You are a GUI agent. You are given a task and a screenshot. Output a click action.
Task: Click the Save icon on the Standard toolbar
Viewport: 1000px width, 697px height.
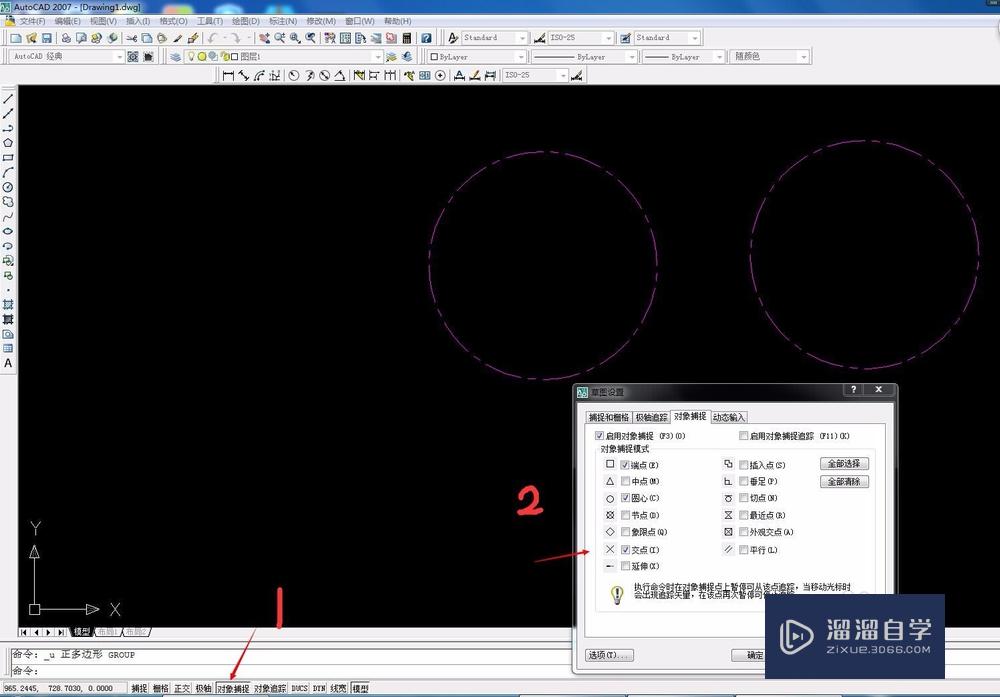tap(46, 38)
